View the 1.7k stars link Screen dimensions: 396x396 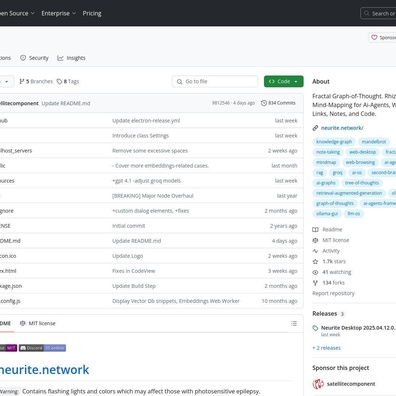[329, 262]
